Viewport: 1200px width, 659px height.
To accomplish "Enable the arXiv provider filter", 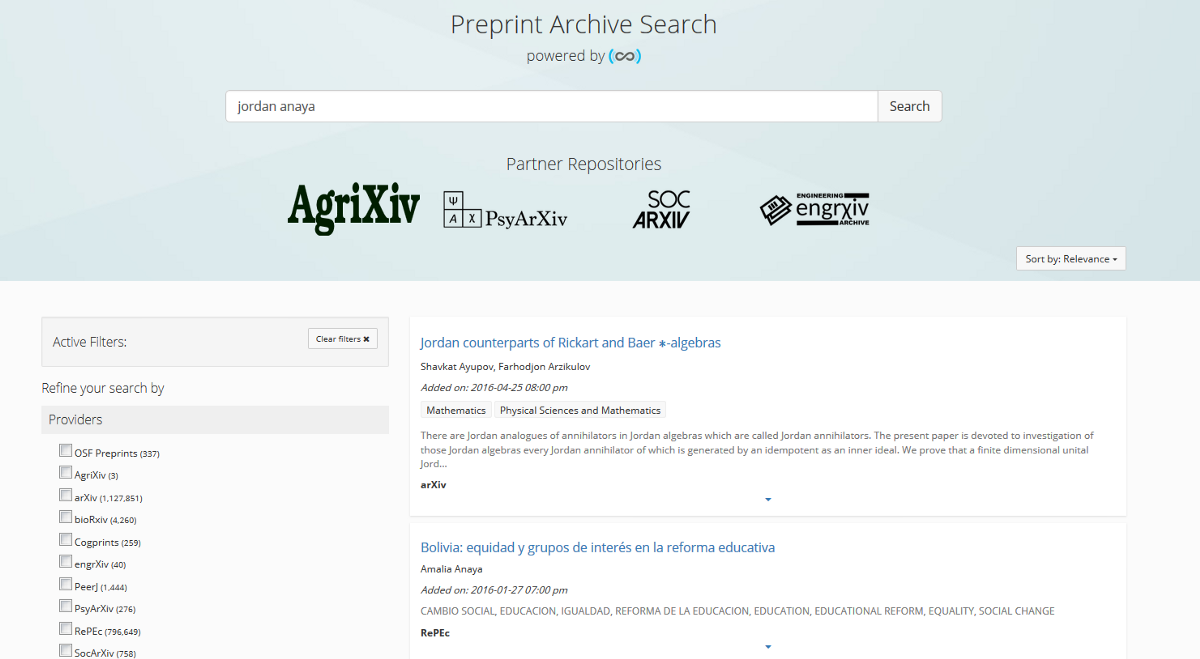I will click(x=66, y=495).
